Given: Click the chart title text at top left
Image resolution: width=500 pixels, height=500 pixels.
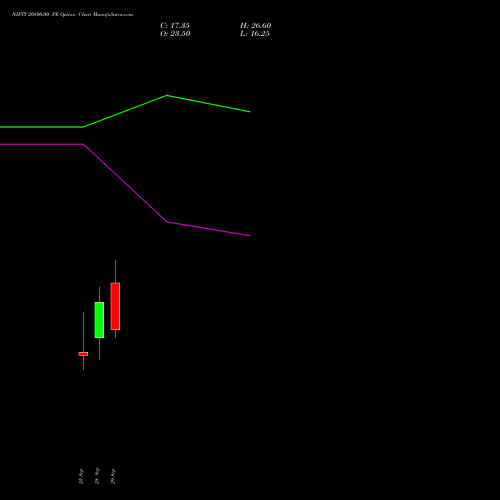Looking at the screenshot, I should tap(72, 14).
